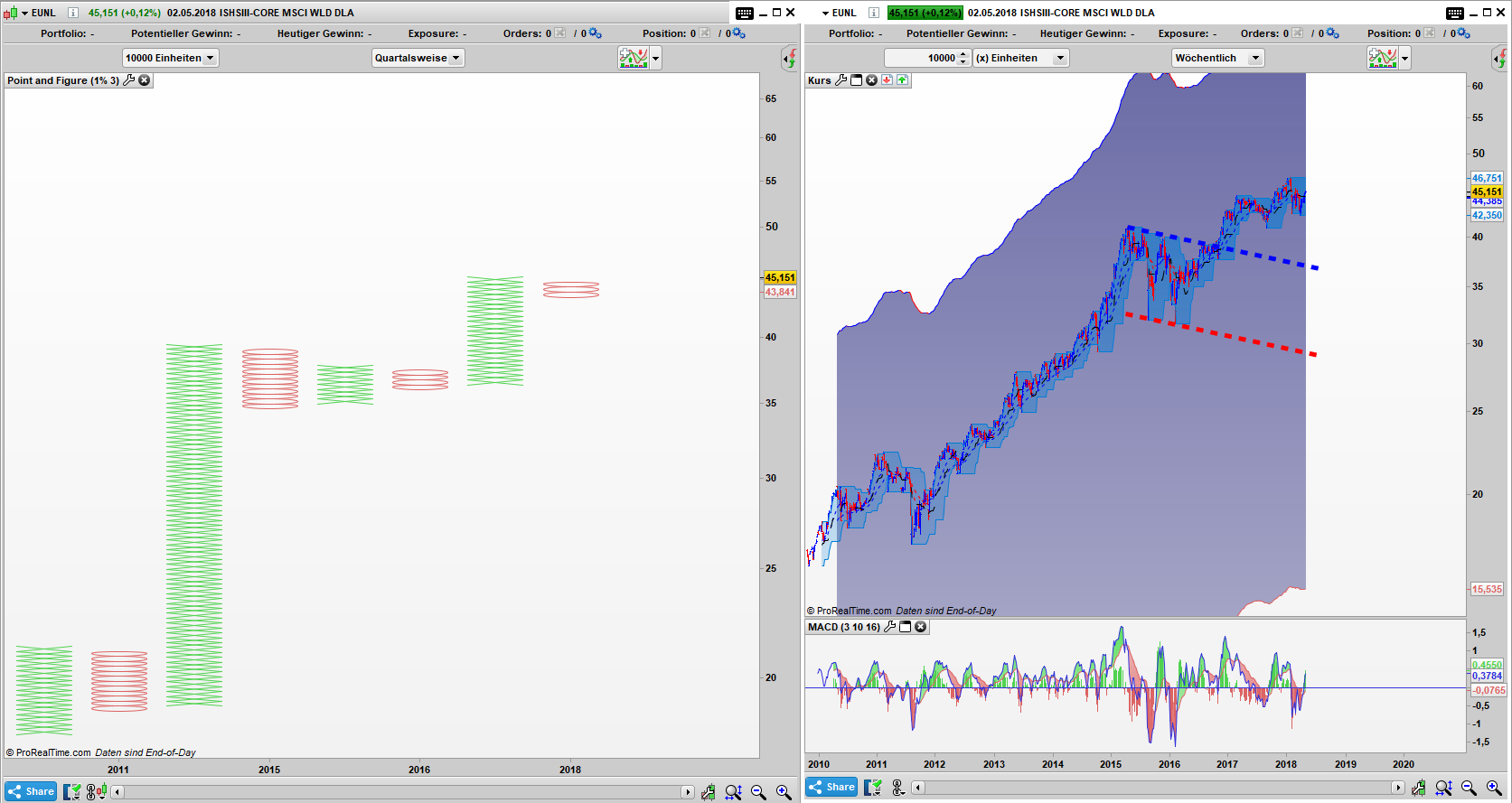
Task: Click 45,151 (+0,12%) quote in left window
Action: [x=124, y=13]
